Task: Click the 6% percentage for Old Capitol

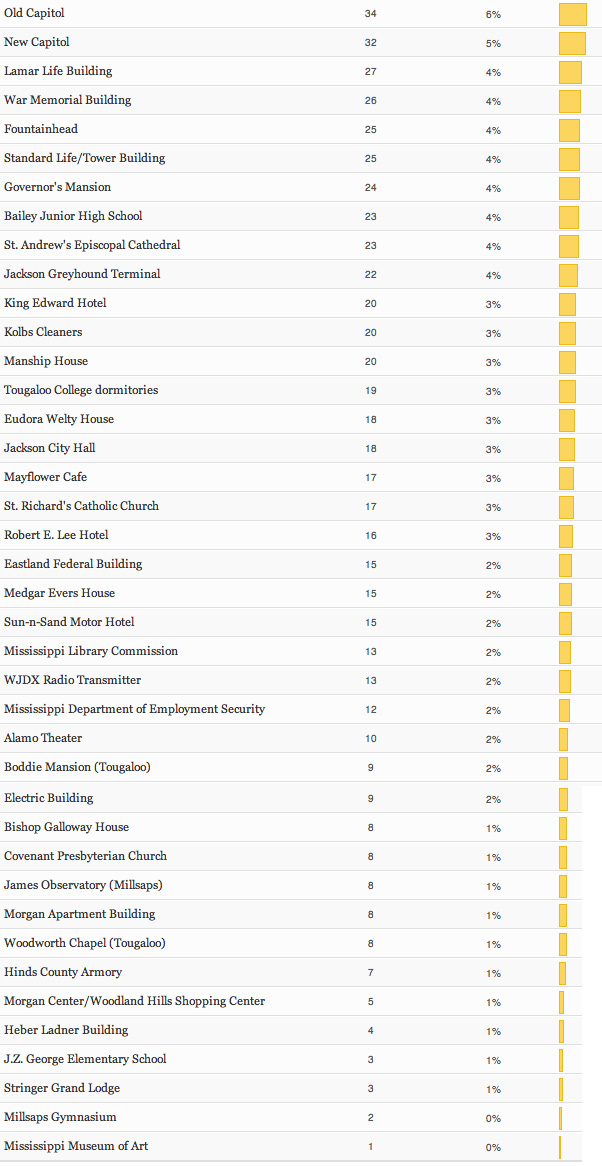Action: tap(493, 14)
